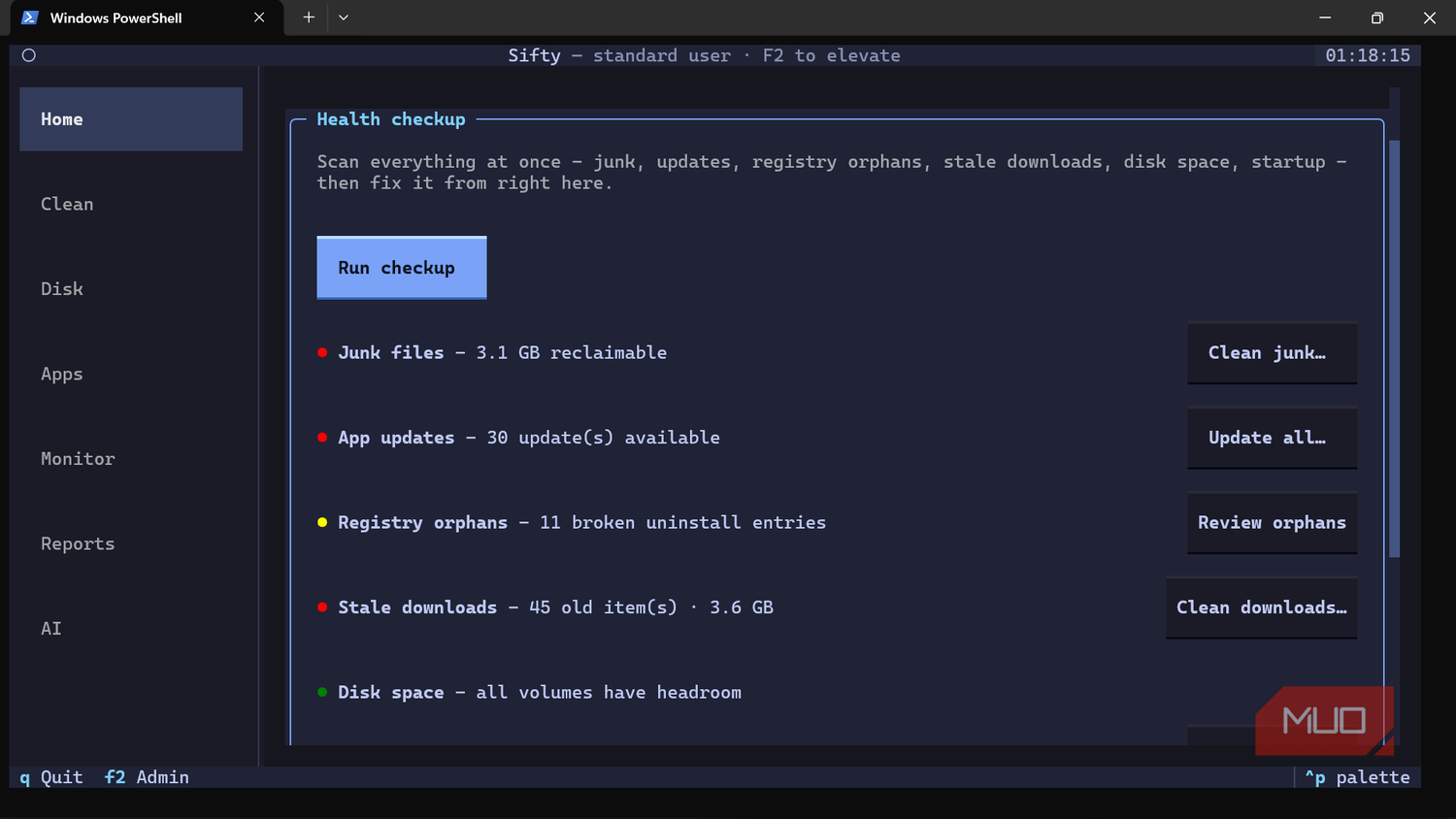
Task: Click the red dot beside Junk files
Action: point(322,352)
